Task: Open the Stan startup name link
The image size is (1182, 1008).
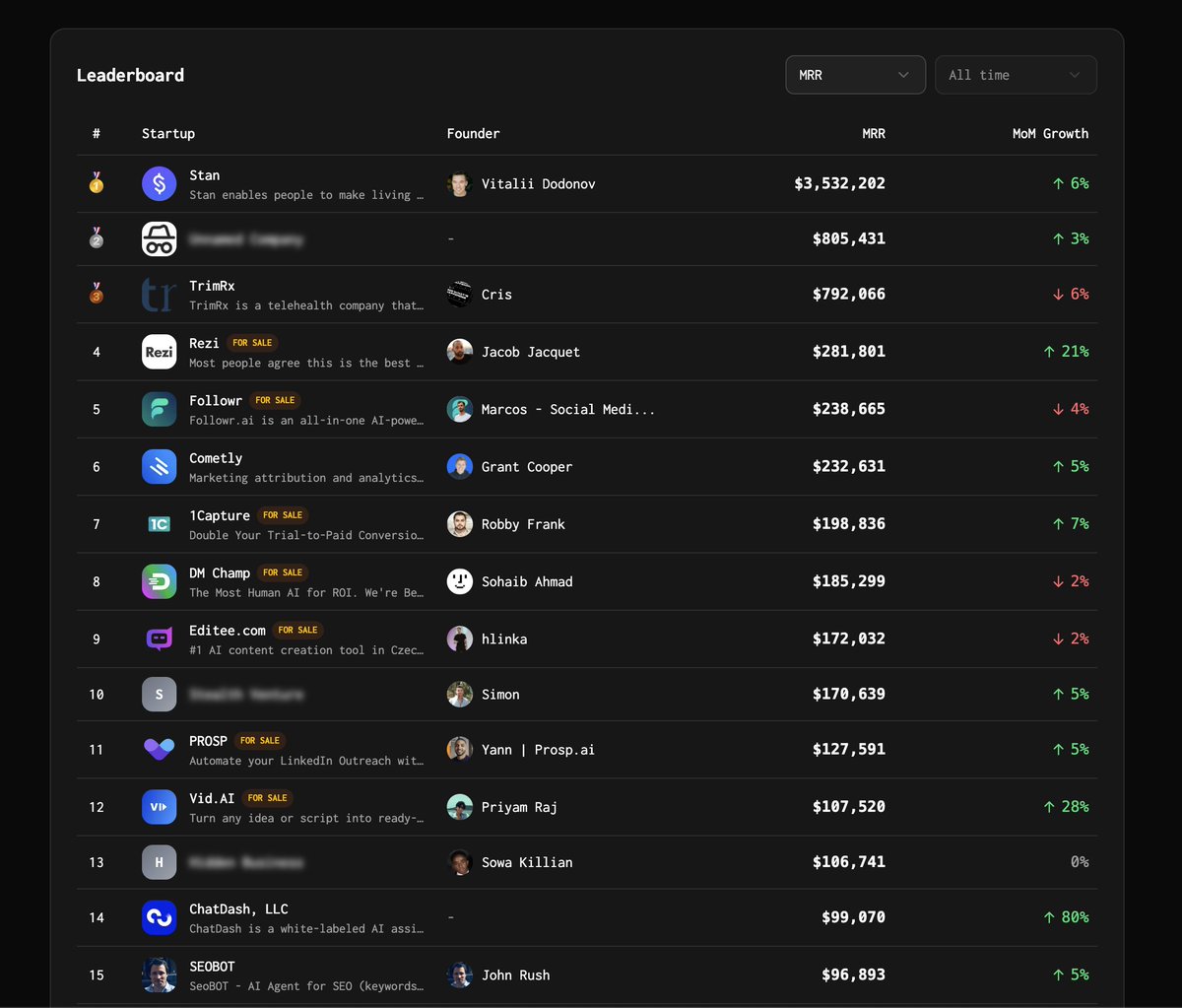Action: 205,175
